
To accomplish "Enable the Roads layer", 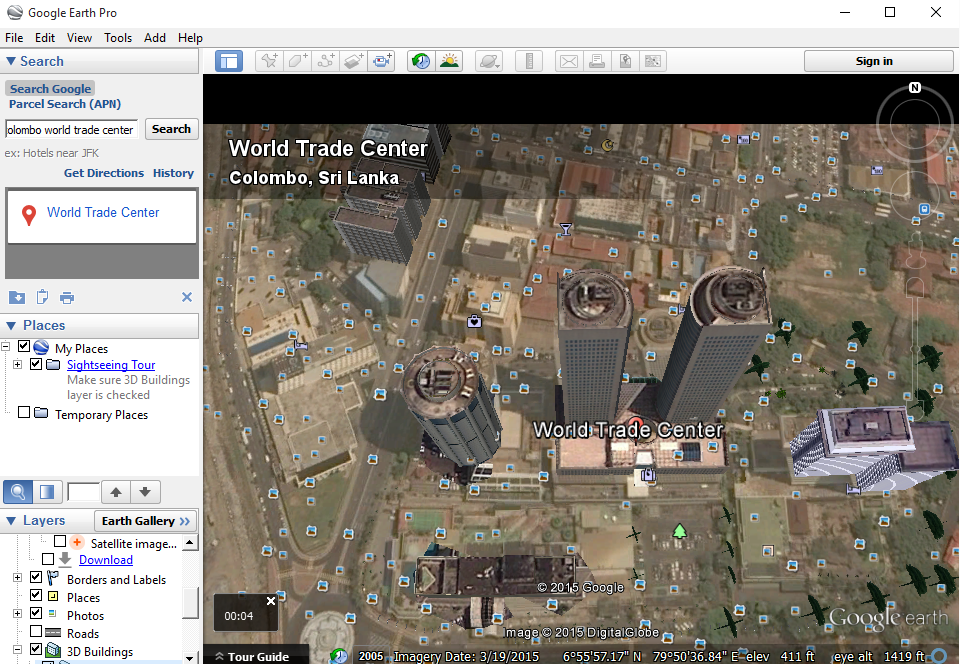I will pyautogui.click(x=37, y=633).
